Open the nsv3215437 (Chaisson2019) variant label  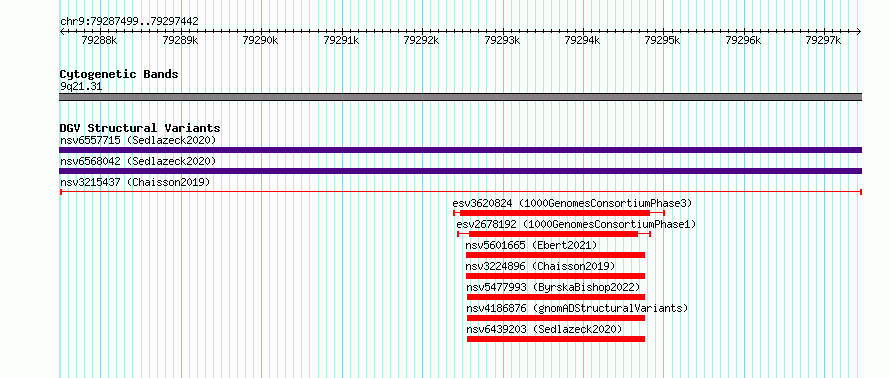click(x=135, y=182)
